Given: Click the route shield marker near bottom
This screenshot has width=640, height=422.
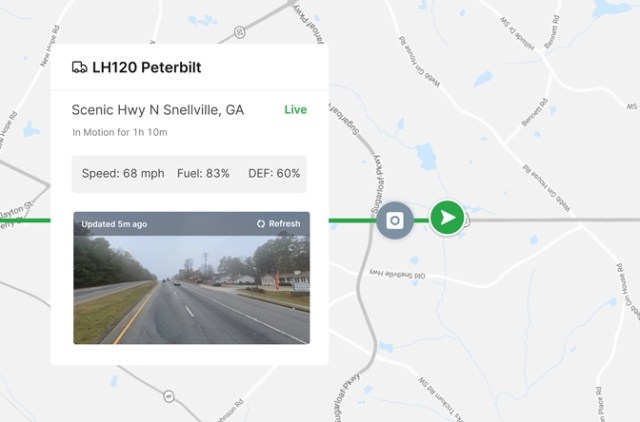Looking at the screenshot, I should (x=169, y=396).
